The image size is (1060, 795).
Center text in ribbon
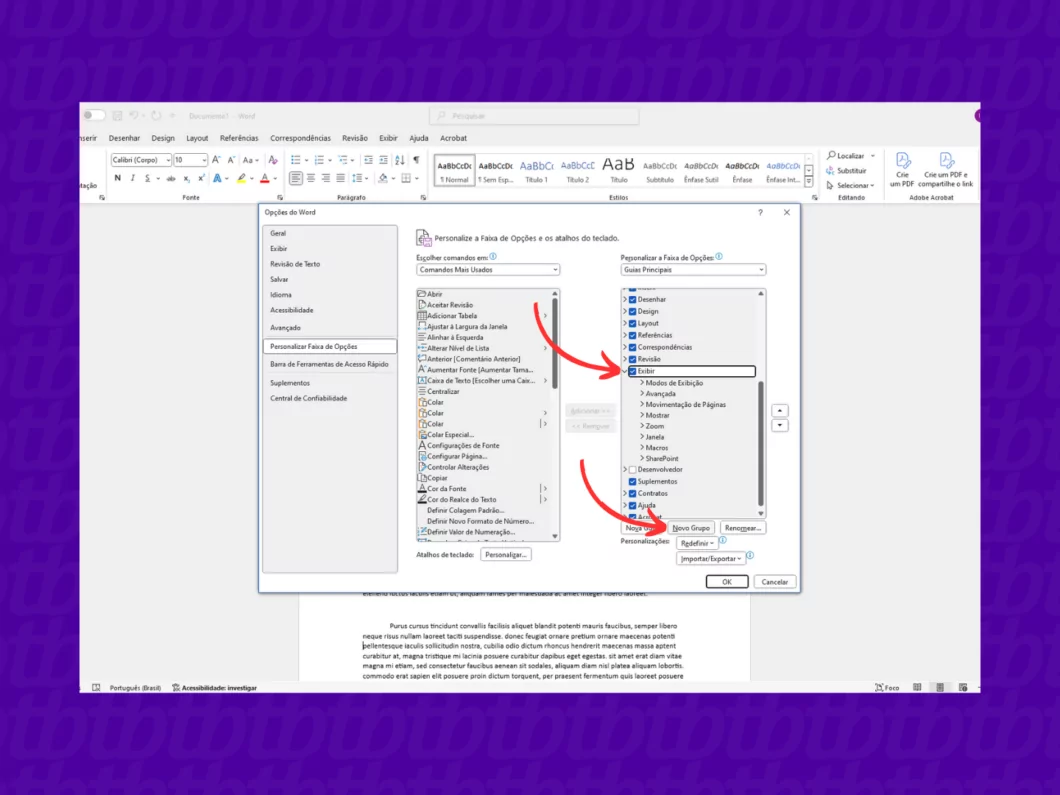click(311, 178)
